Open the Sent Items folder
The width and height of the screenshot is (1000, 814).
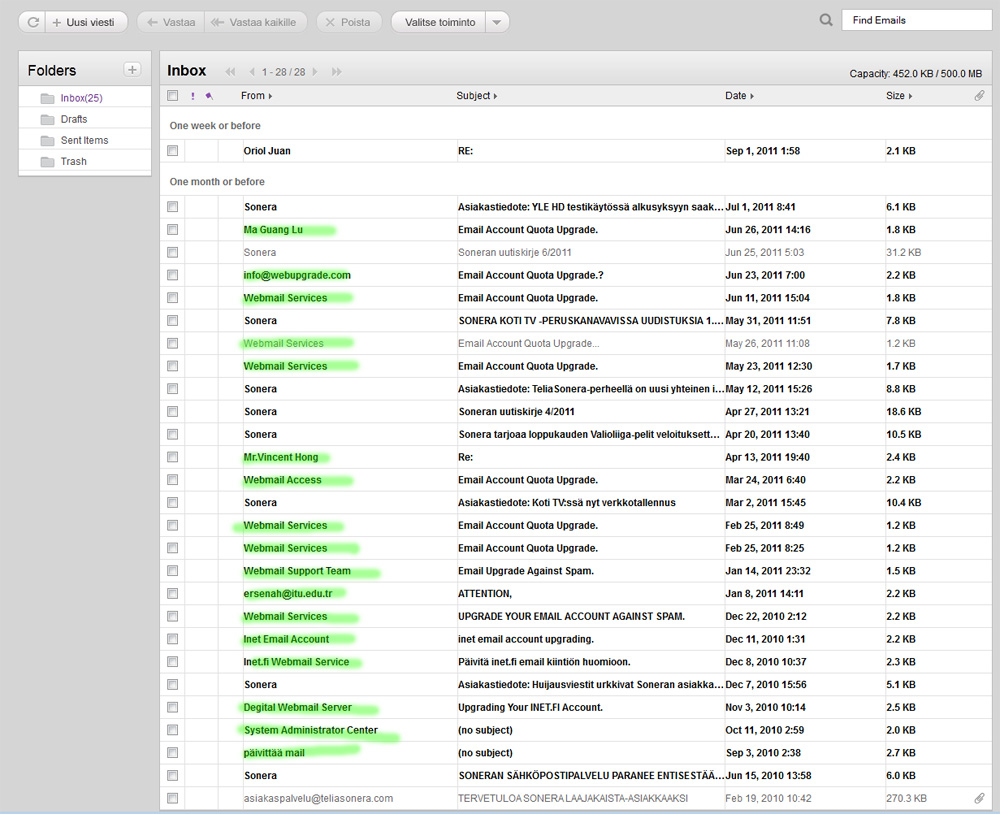(84, 140)
